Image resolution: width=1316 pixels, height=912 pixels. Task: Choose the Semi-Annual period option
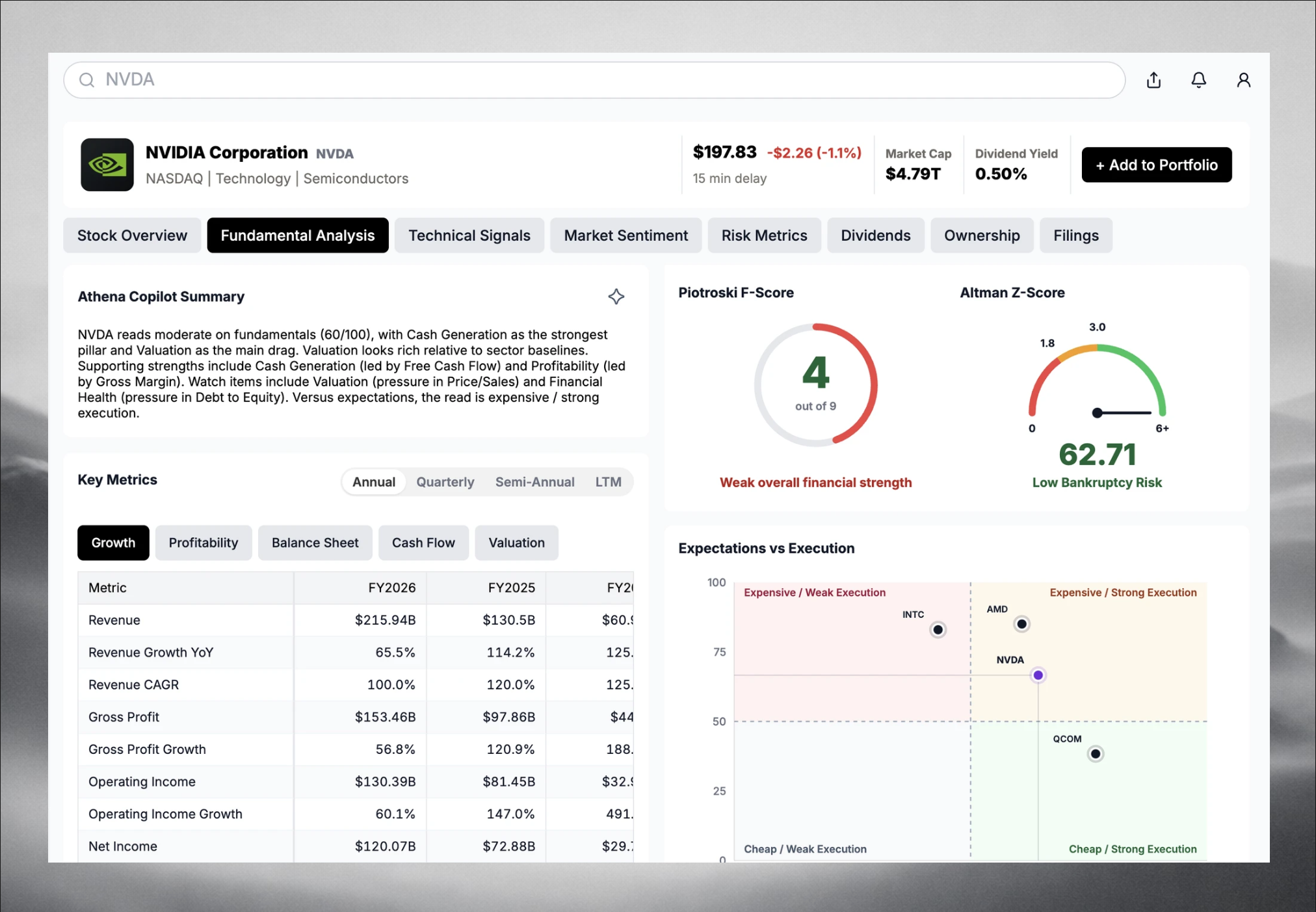[535, 482]
